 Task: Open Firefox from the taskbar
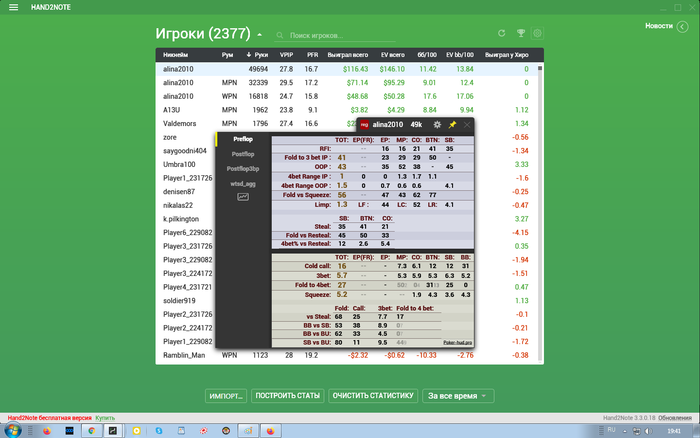(x=47, y=431)
